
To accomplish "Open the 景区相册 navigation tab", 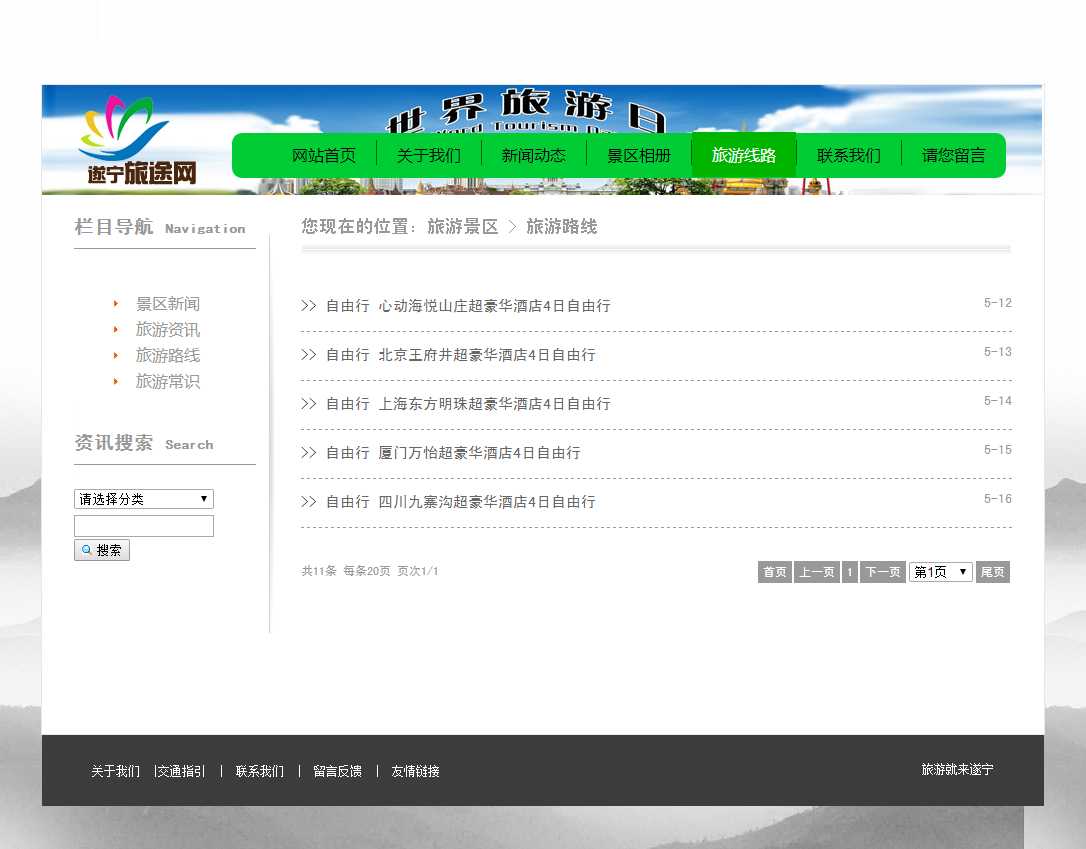I will tap(638, 155).
